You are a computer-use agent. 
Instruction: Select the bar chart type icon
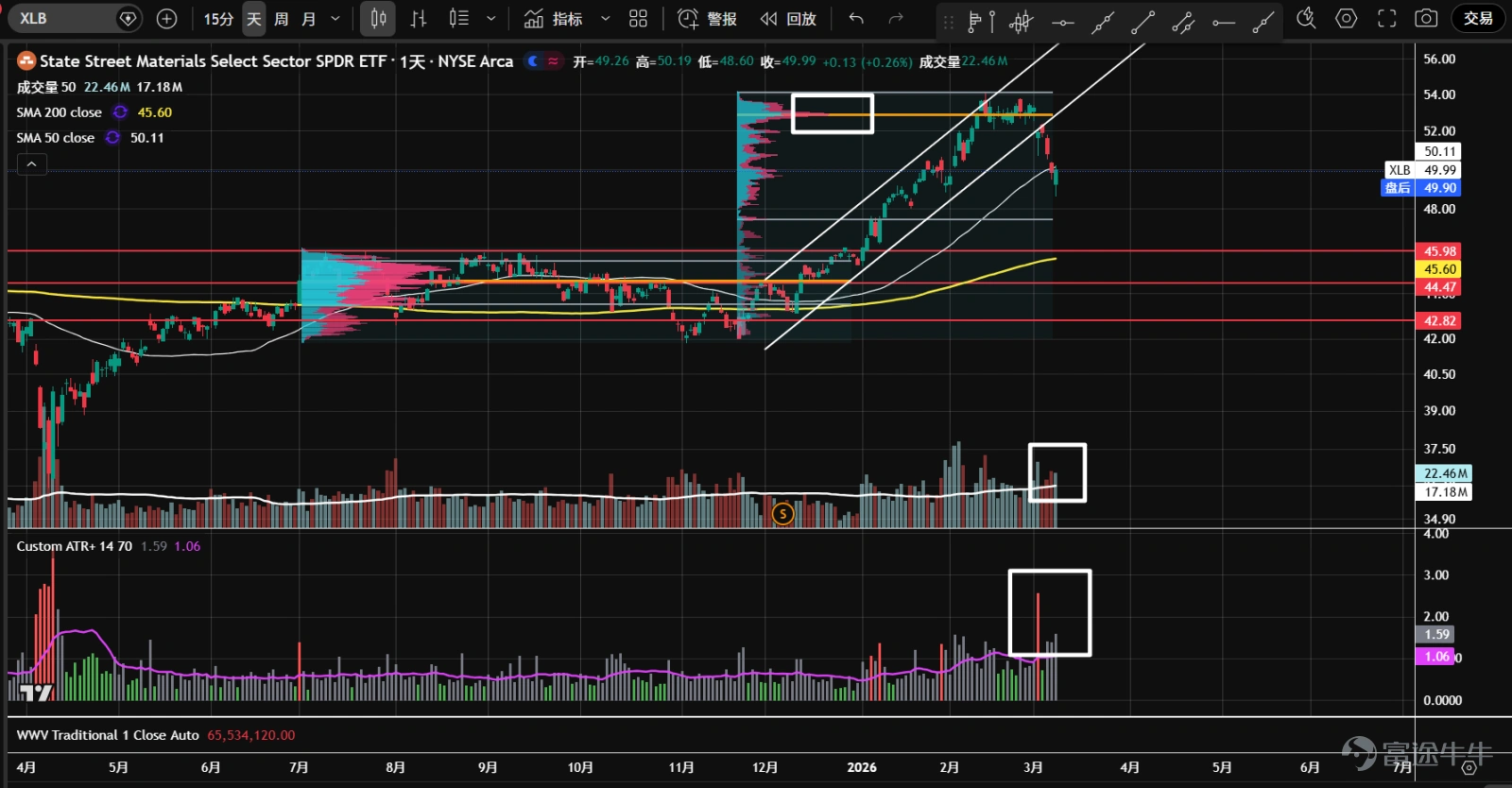[419, 18]
